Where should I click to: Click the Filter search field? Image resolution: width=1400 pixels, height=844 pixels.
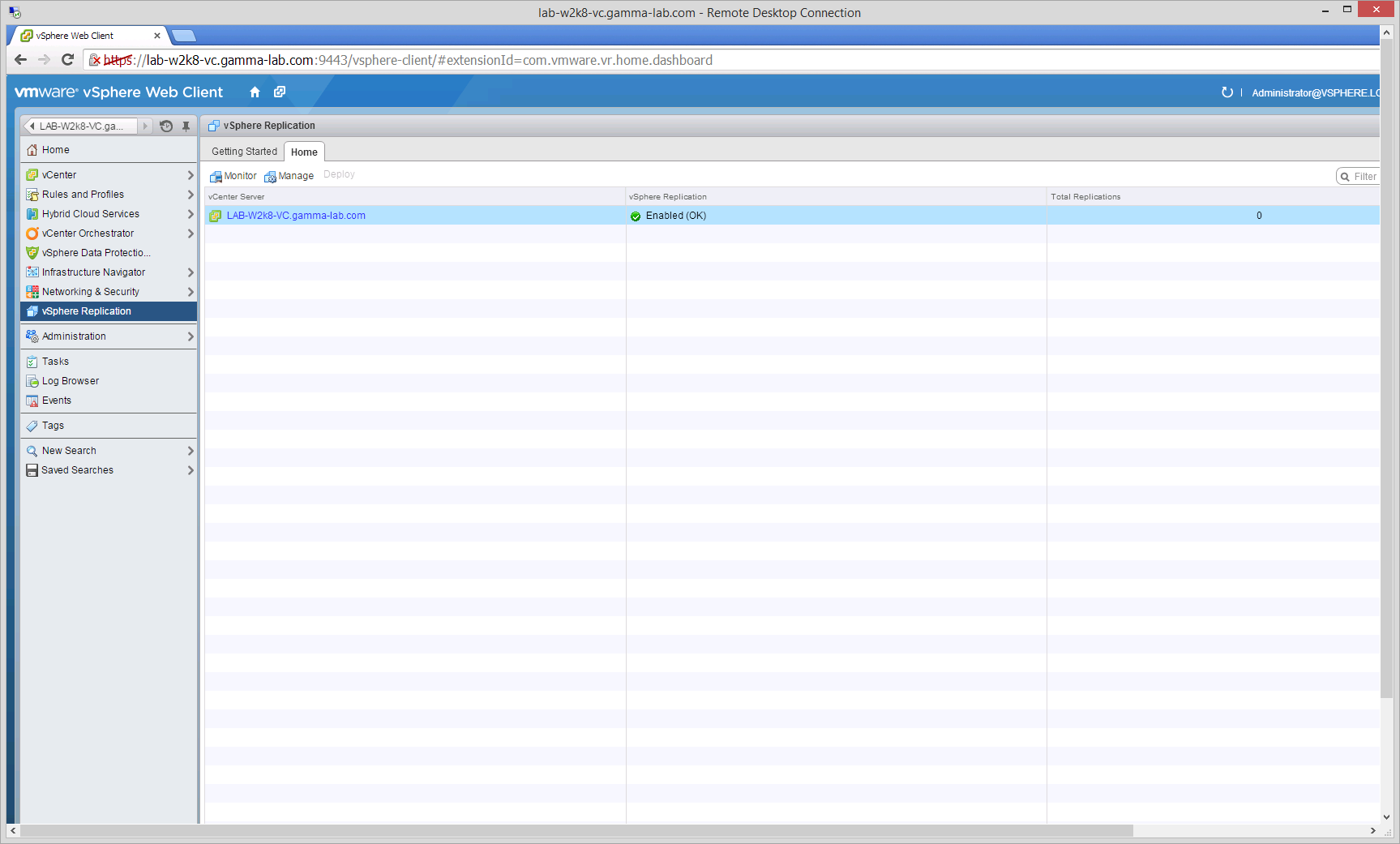pyautogui.click(x=1364, y=177)
